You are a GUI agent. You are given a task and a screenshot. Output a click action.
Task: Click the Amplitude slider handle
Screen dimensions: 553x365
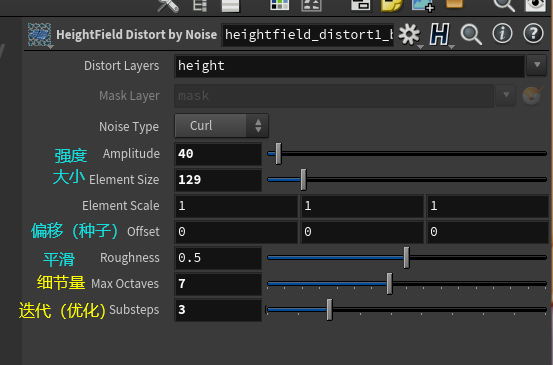tap(278, 154)
